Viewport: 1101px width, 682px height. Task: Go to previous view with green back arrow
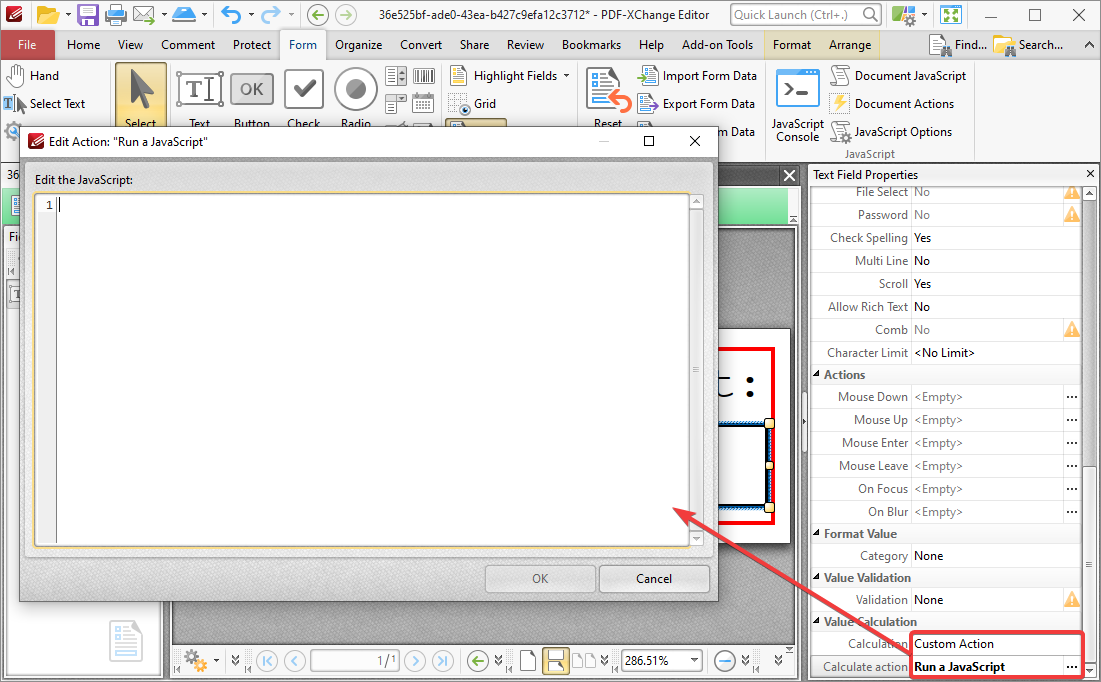click(x=318, y=14)
